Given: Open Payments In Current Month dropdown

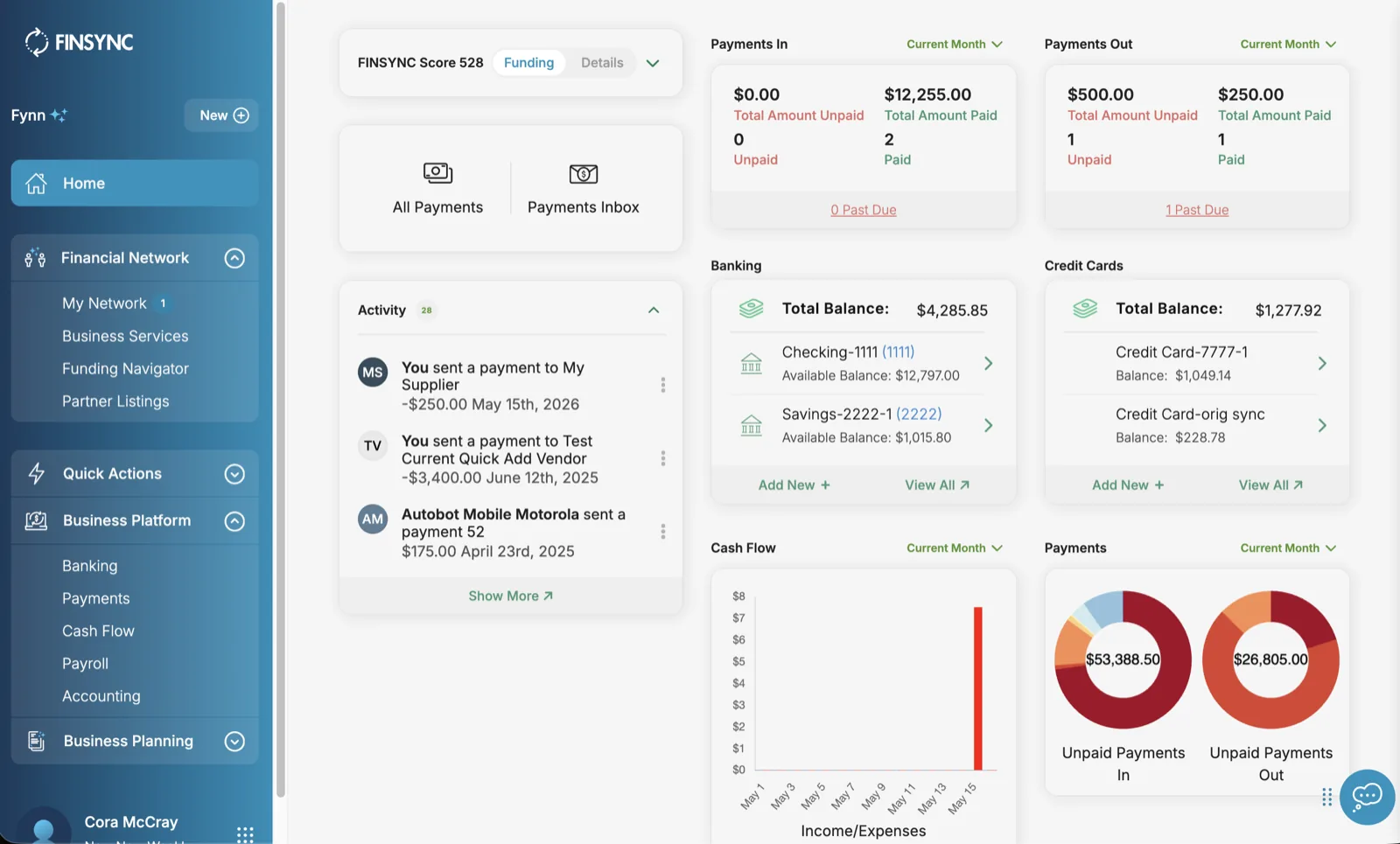Looking at the screenshot, I should (x=955, y=44).
